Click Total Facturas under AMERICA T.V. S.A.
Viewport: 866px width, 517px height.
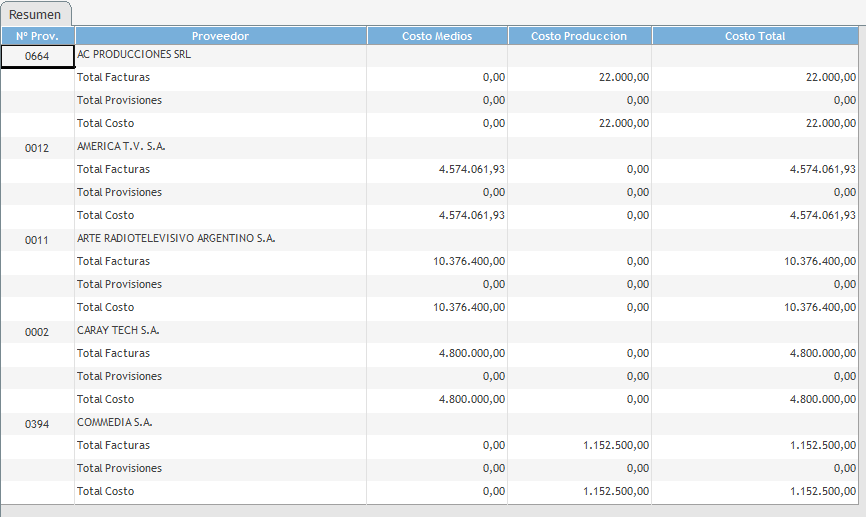tap(113, 169)
